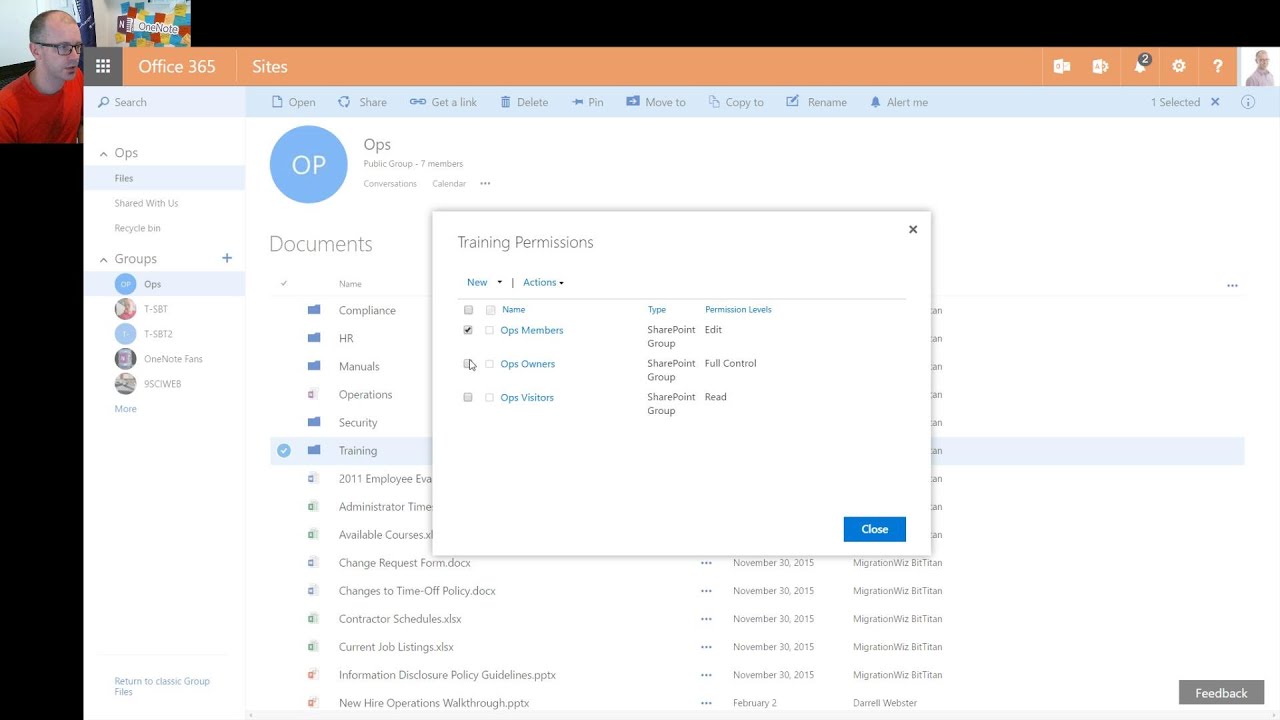The width and height of the screenshot is (1280, 720).
Task: Open Conversations link under Ops
Action: tap(390, 184)
